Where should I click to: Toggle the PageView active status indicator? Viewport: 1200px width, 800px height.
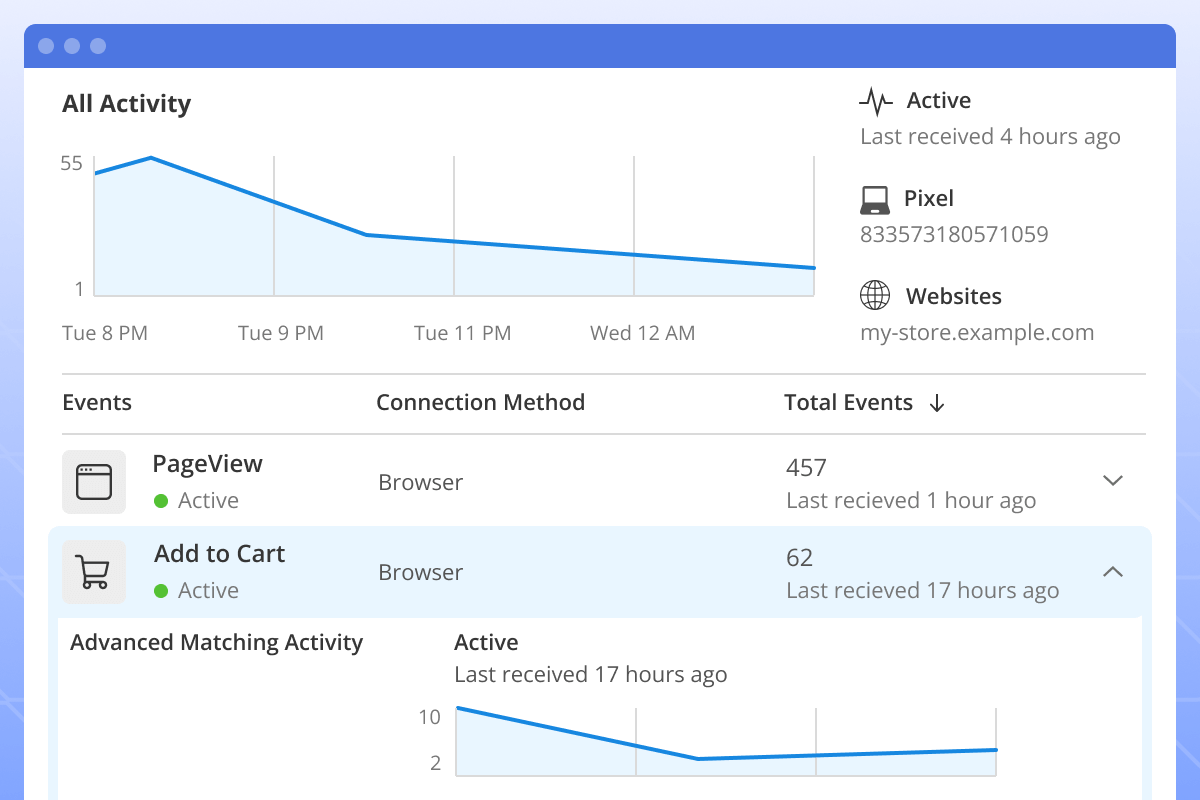click(161, 500)
